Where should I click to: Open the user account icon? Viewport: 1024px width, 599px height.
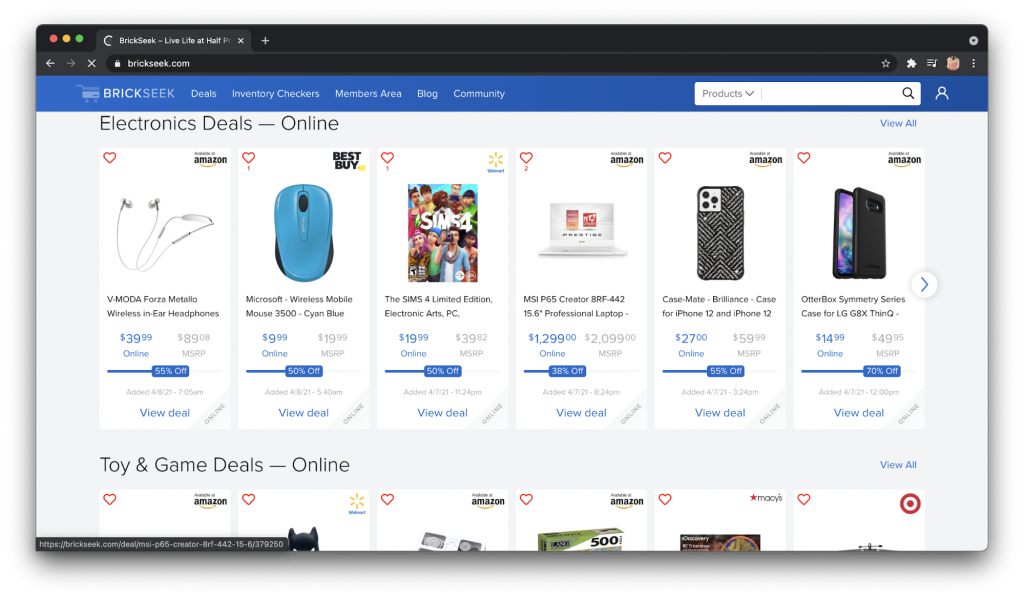942,93
